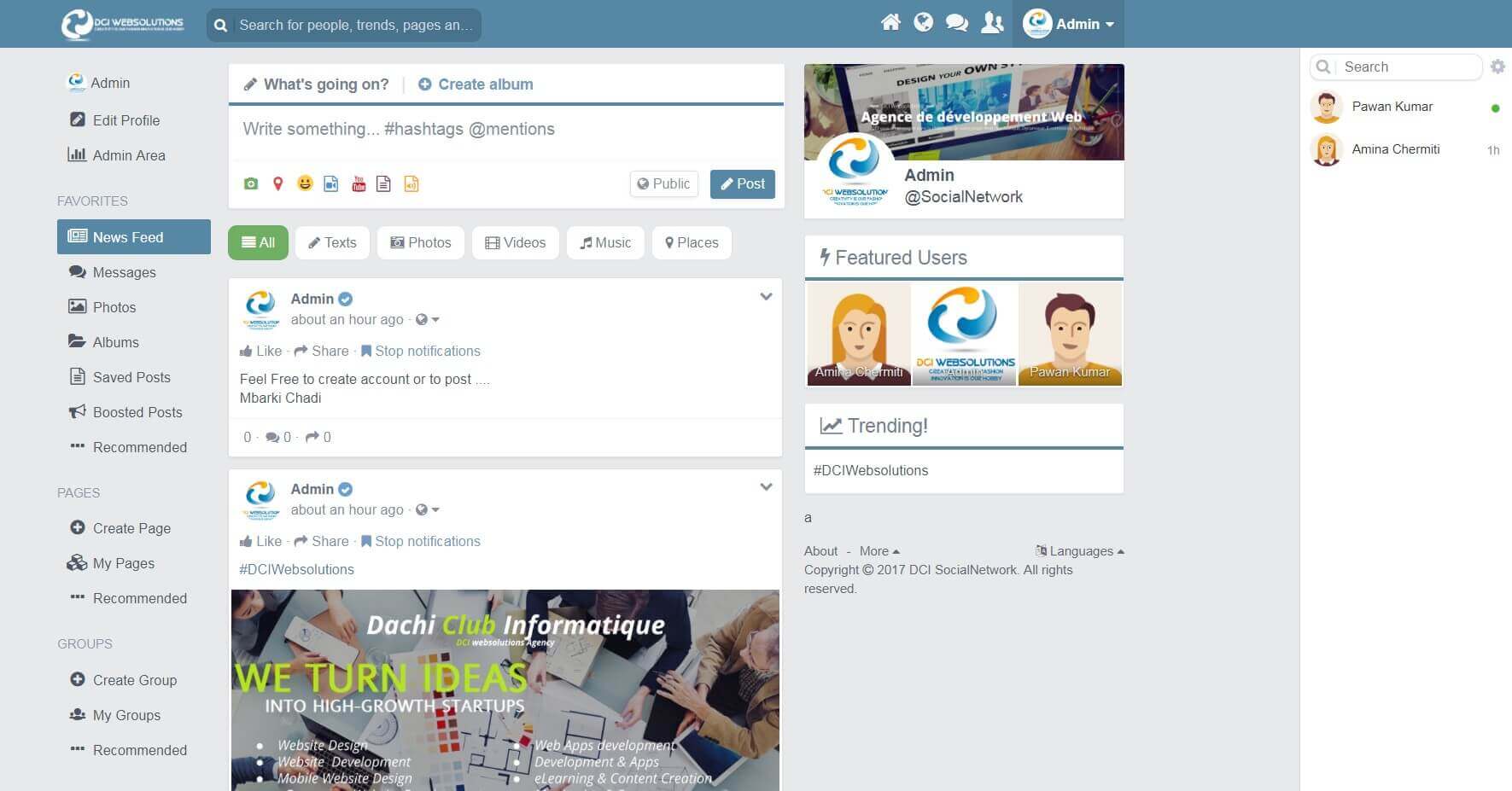
Task: Open chat with Pawan Kumar
Action: pos(1404,108)
